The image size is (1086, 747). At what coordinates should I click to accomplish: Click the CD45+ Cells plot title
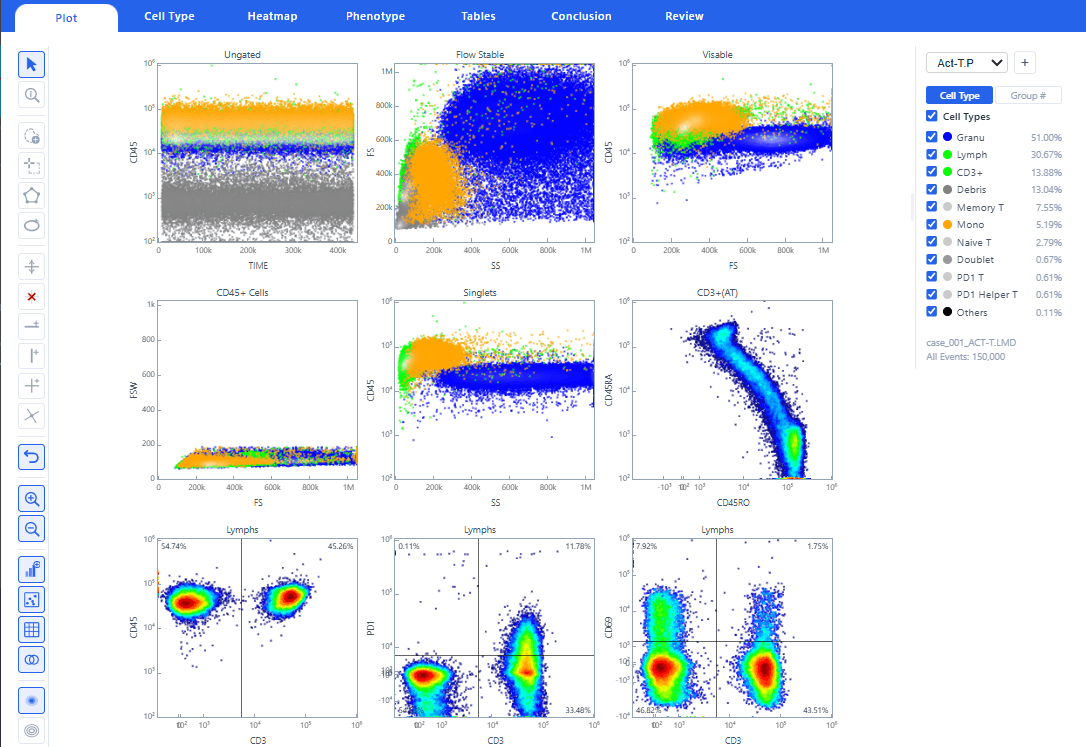coord(242,292)
